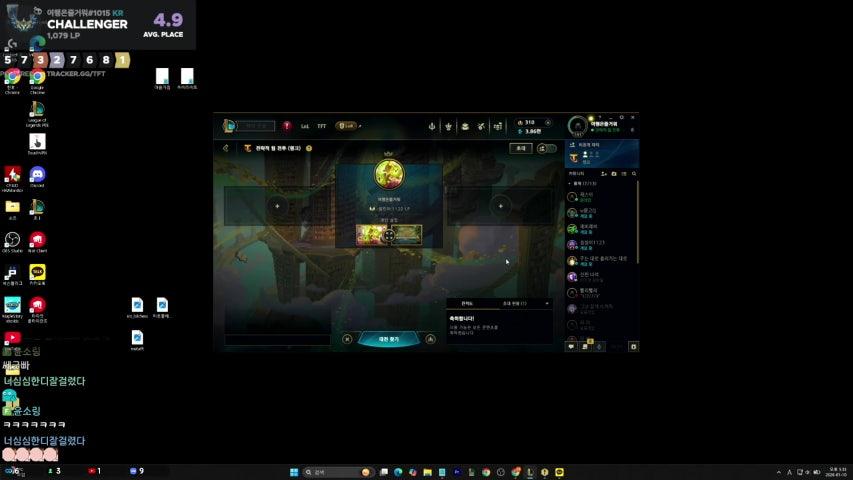
Task: Collapse the chat panel with the arrow
Action: tap(547, 304)
